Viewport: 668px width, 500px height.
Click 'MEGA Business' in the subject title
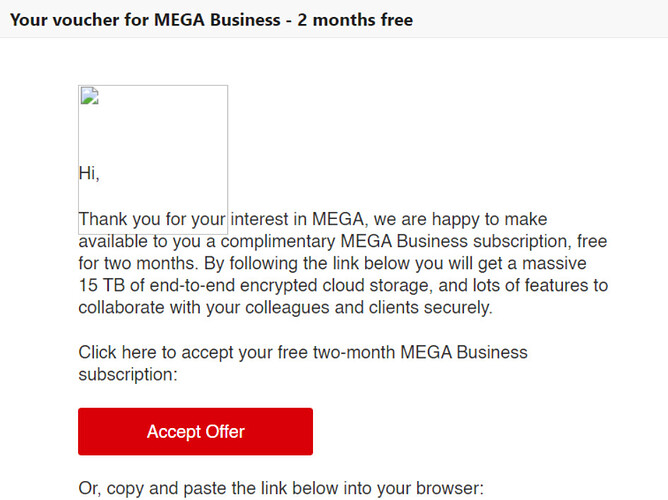(217, 20)
